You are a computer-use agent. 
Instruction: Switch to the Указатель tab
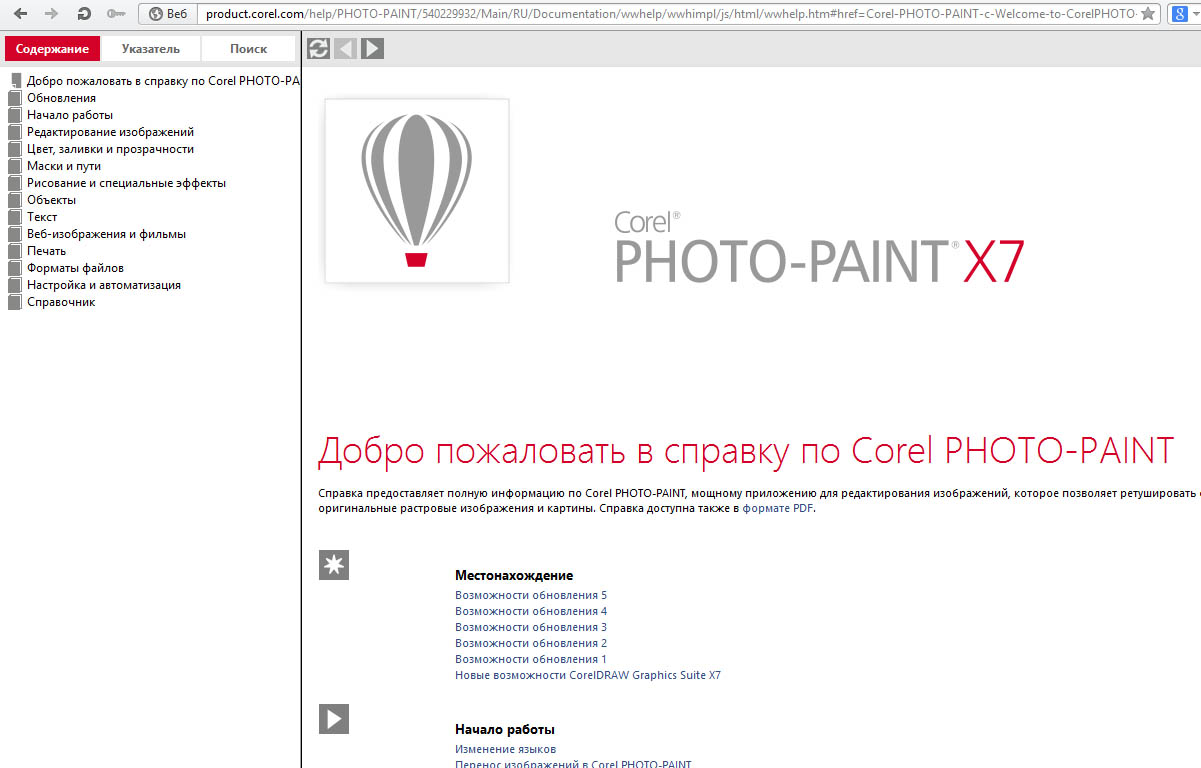150,49
